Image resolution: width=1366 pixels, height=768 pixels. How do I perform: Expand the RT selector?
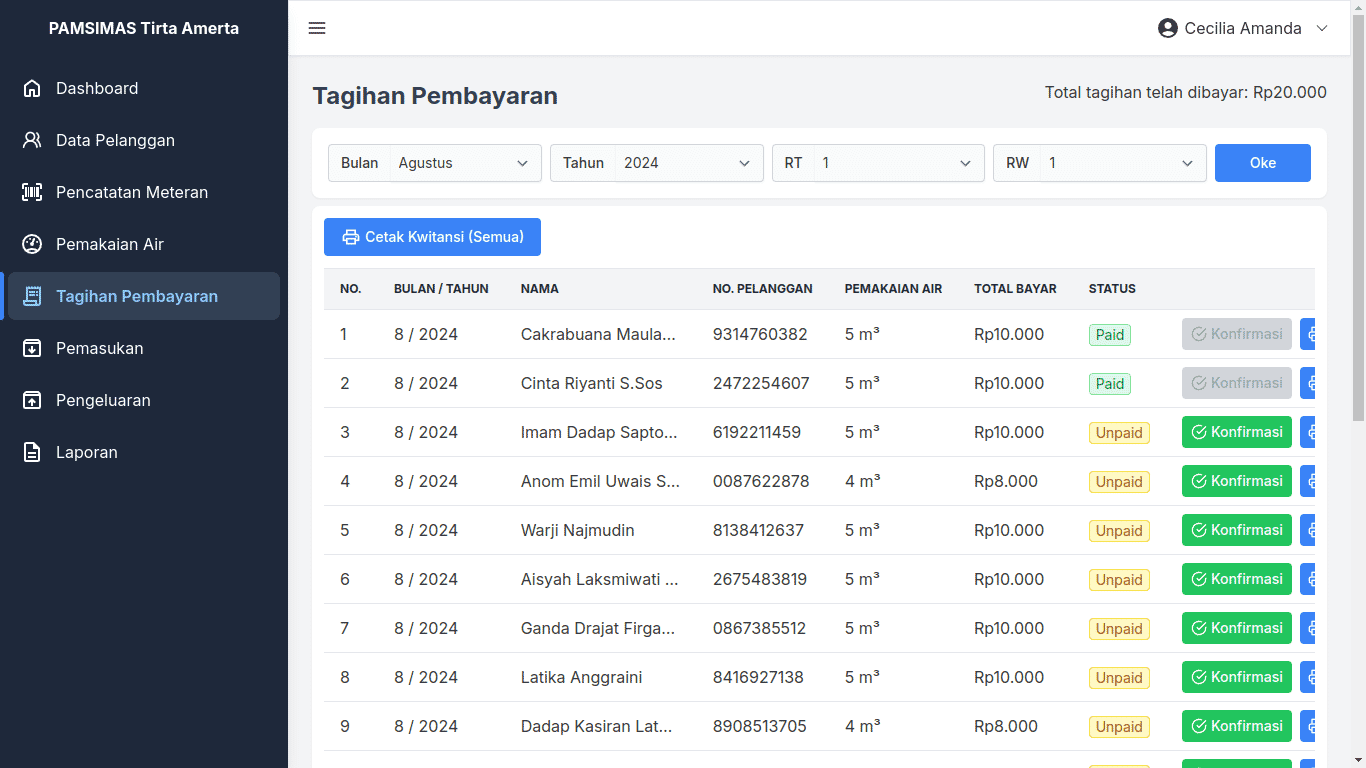pos(897,163)
